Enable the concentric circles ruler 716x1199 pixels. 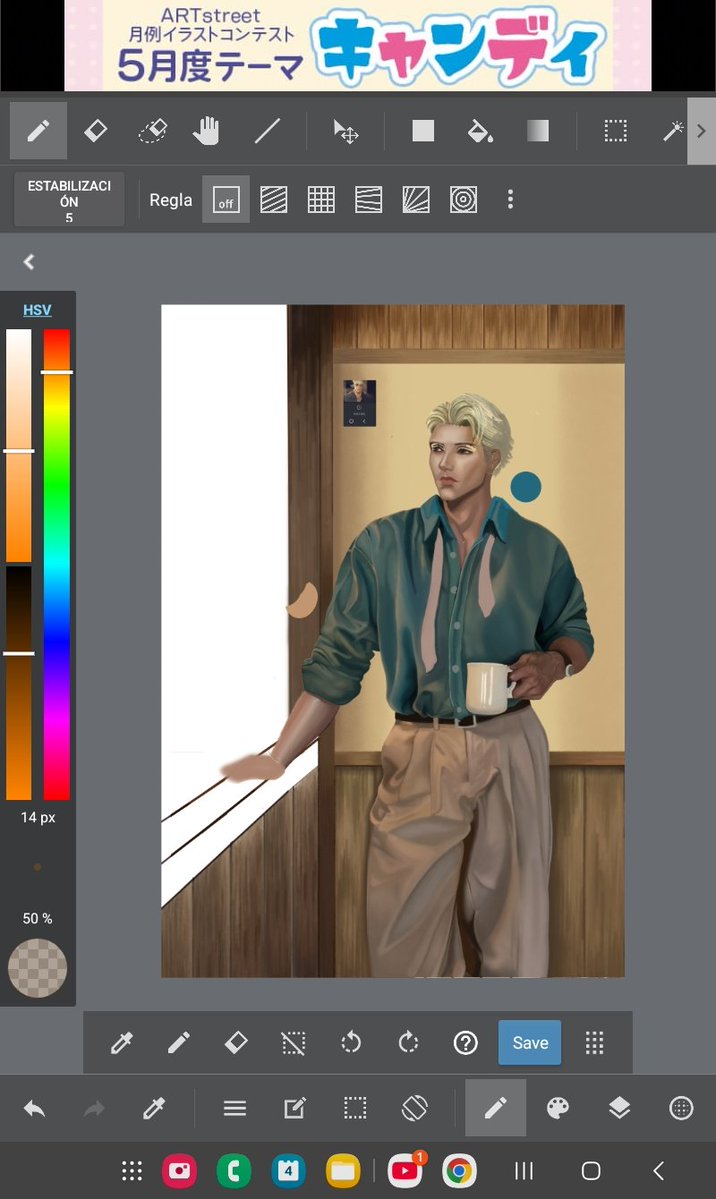point(464,200)
